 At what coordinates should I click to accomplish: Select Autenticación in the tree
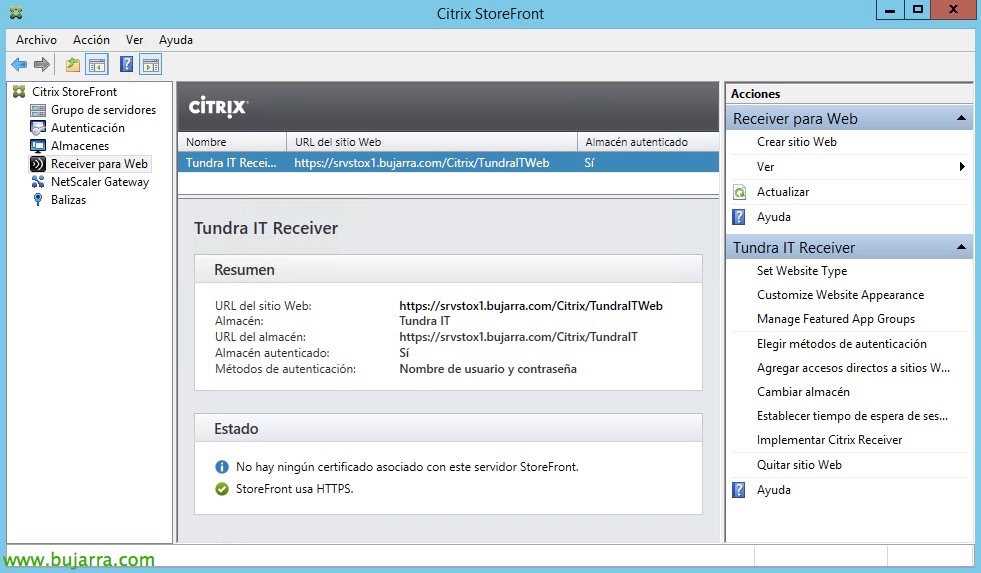pos(88,128)
